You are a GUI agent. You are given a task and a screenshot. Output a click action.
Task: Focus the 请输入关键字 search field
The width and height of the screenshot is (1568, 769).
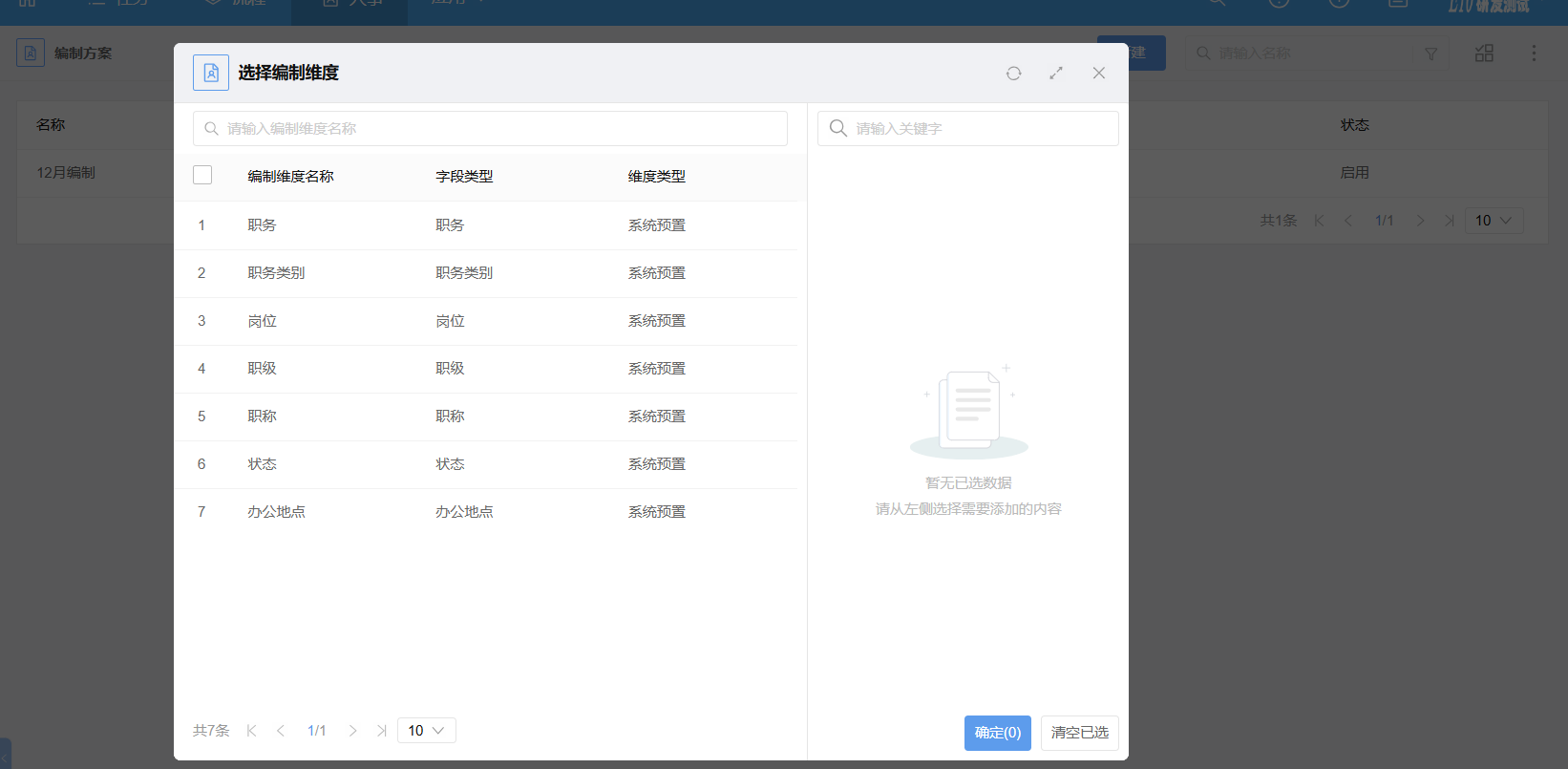[x=967, y=129]
